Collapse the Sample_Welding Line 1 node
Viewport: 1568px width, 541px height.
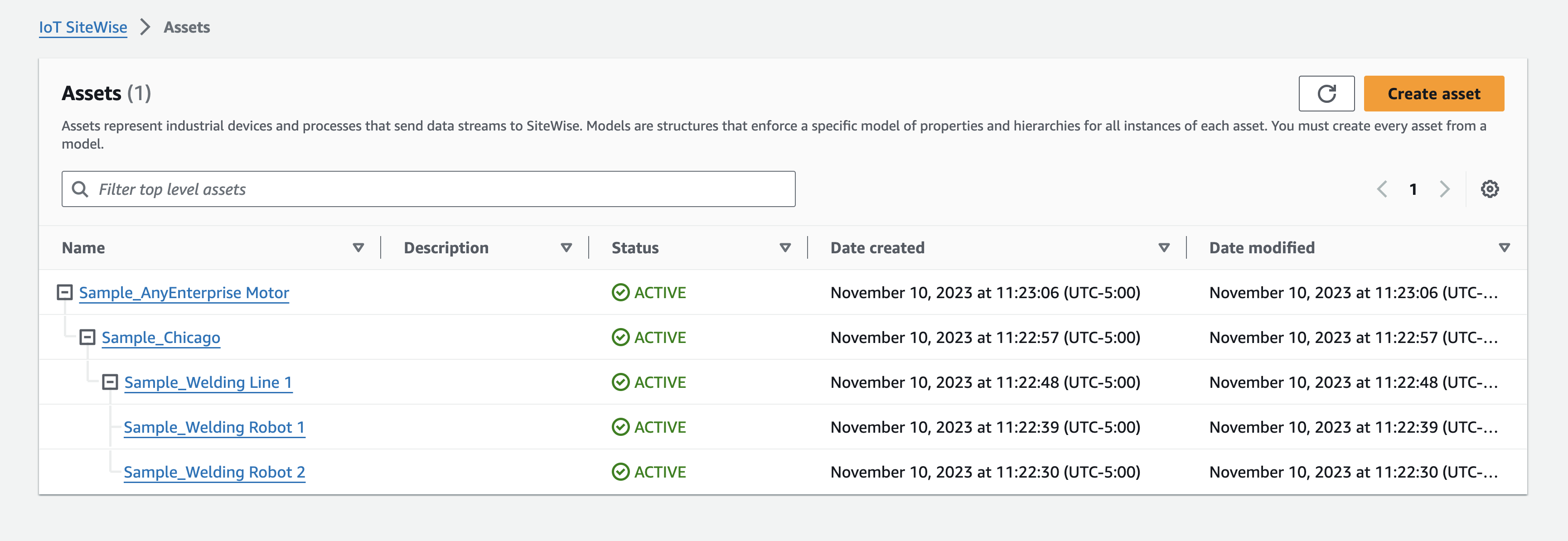(109, 381)
